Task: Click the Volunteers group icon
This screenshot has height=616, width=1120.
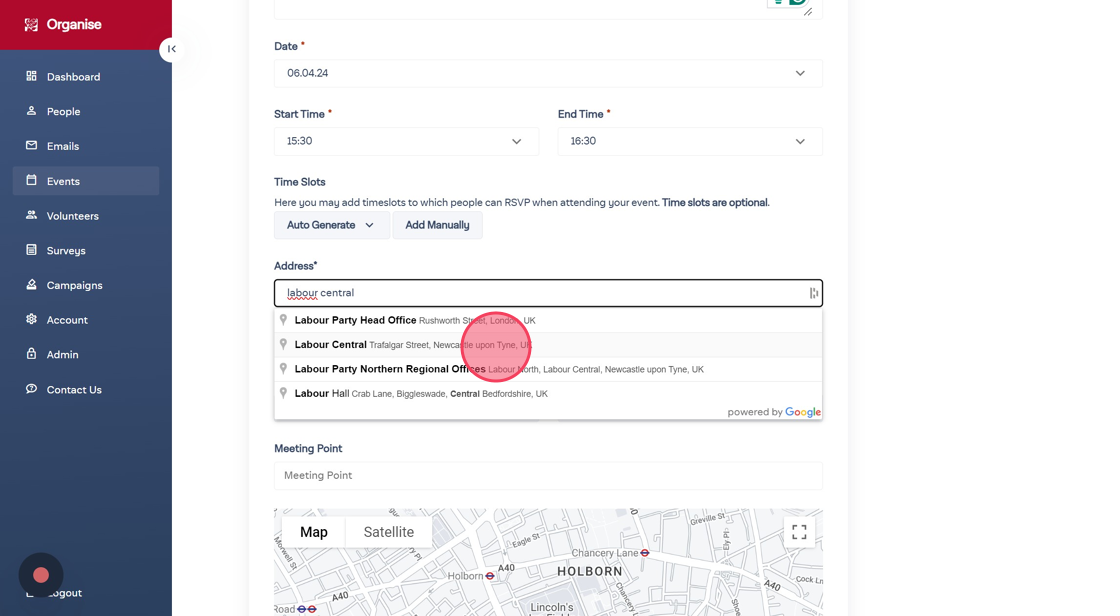Action: [x=31, y=214]
